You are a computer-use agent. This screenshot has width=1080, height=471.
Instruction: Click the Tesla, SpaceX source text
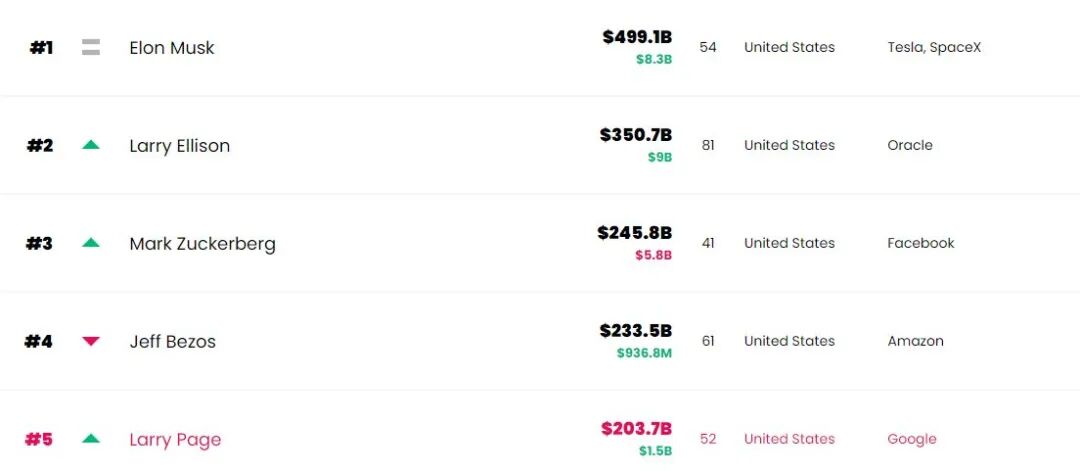pos(934,47)
